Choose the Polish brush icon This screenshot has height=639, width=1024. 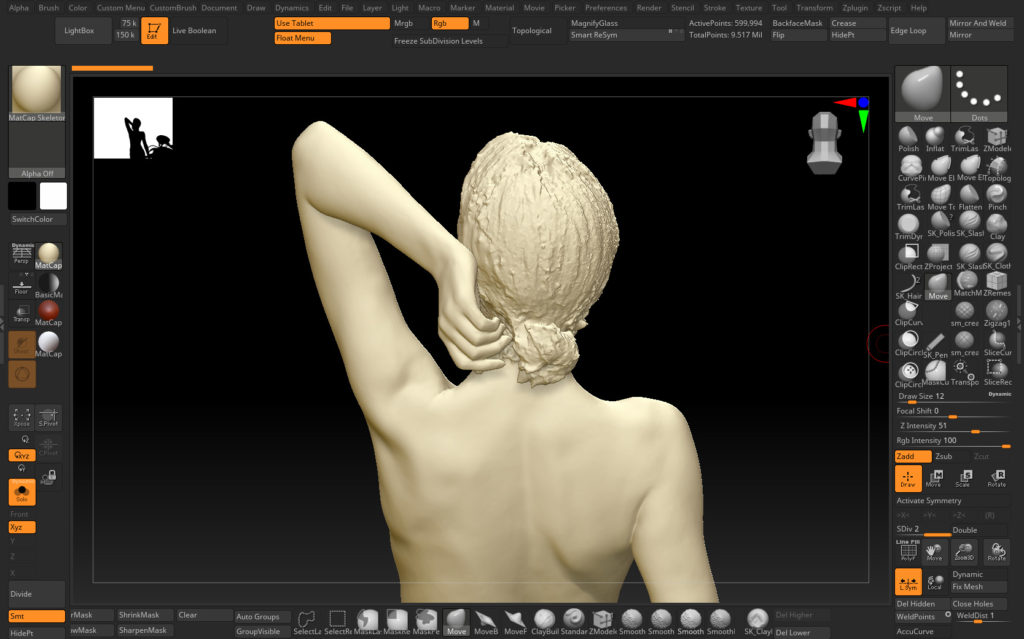[x=908, y=139]
